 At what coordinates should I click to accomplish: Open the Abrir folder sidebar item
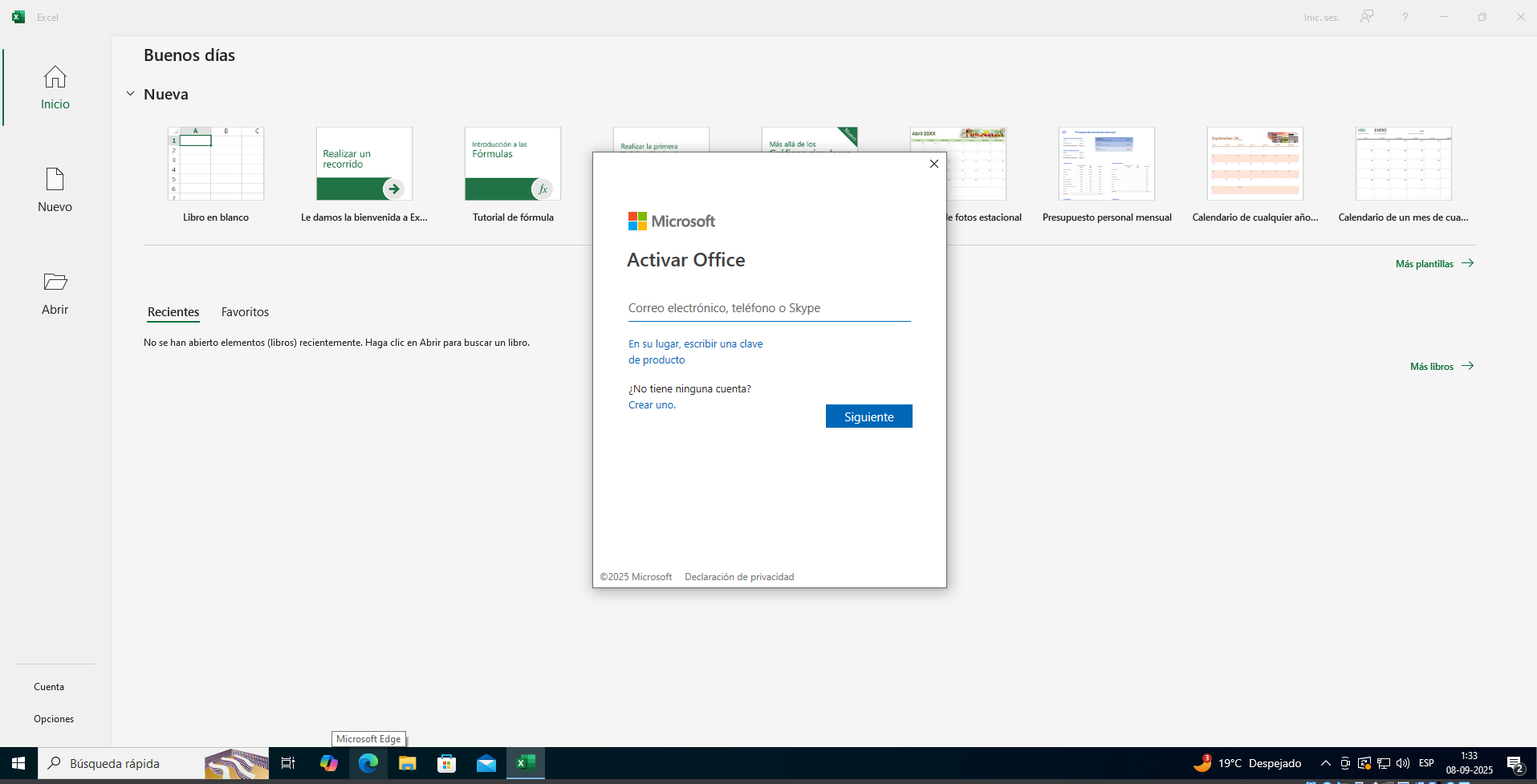[x=55, y=293]
